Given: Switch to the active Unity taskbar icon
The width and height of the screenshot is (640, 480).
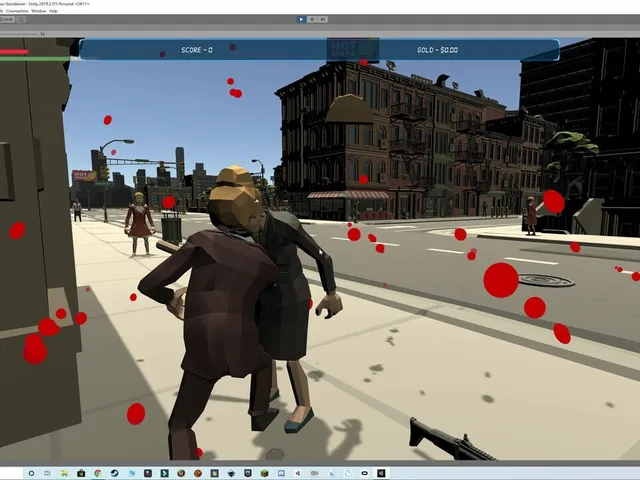Looking at the screenshot, I should [x=381, y=473].
